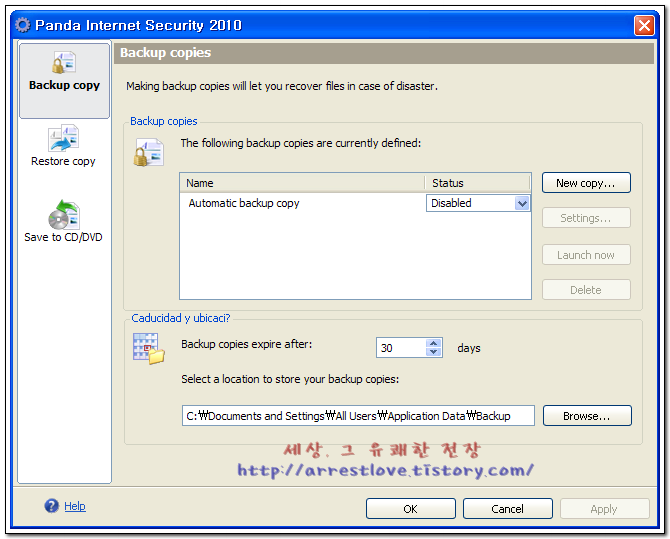Expand the Disabled status dropdown
670x539 pixels.
[x=522, y=203]
